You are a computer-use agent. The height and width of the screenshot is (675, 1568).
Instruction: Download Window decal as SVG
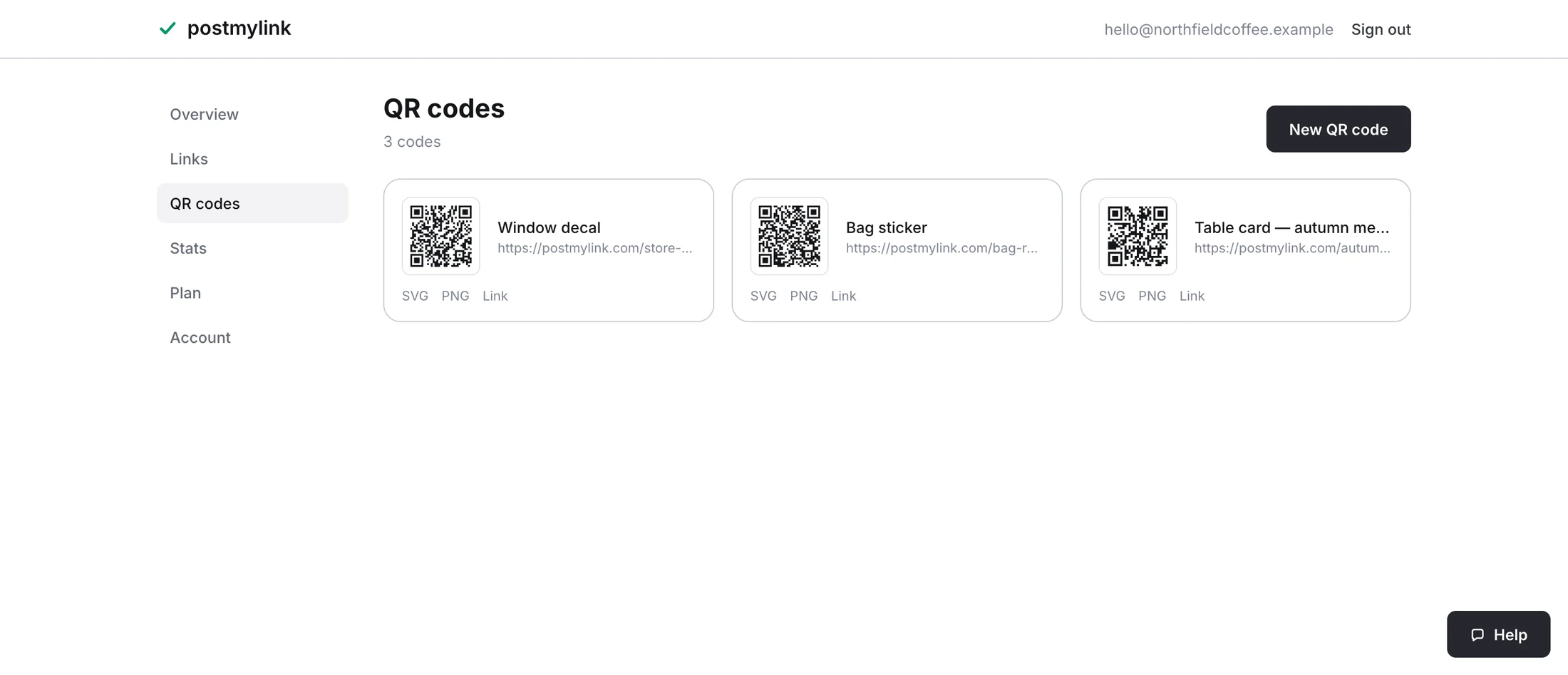click(415, 296)
